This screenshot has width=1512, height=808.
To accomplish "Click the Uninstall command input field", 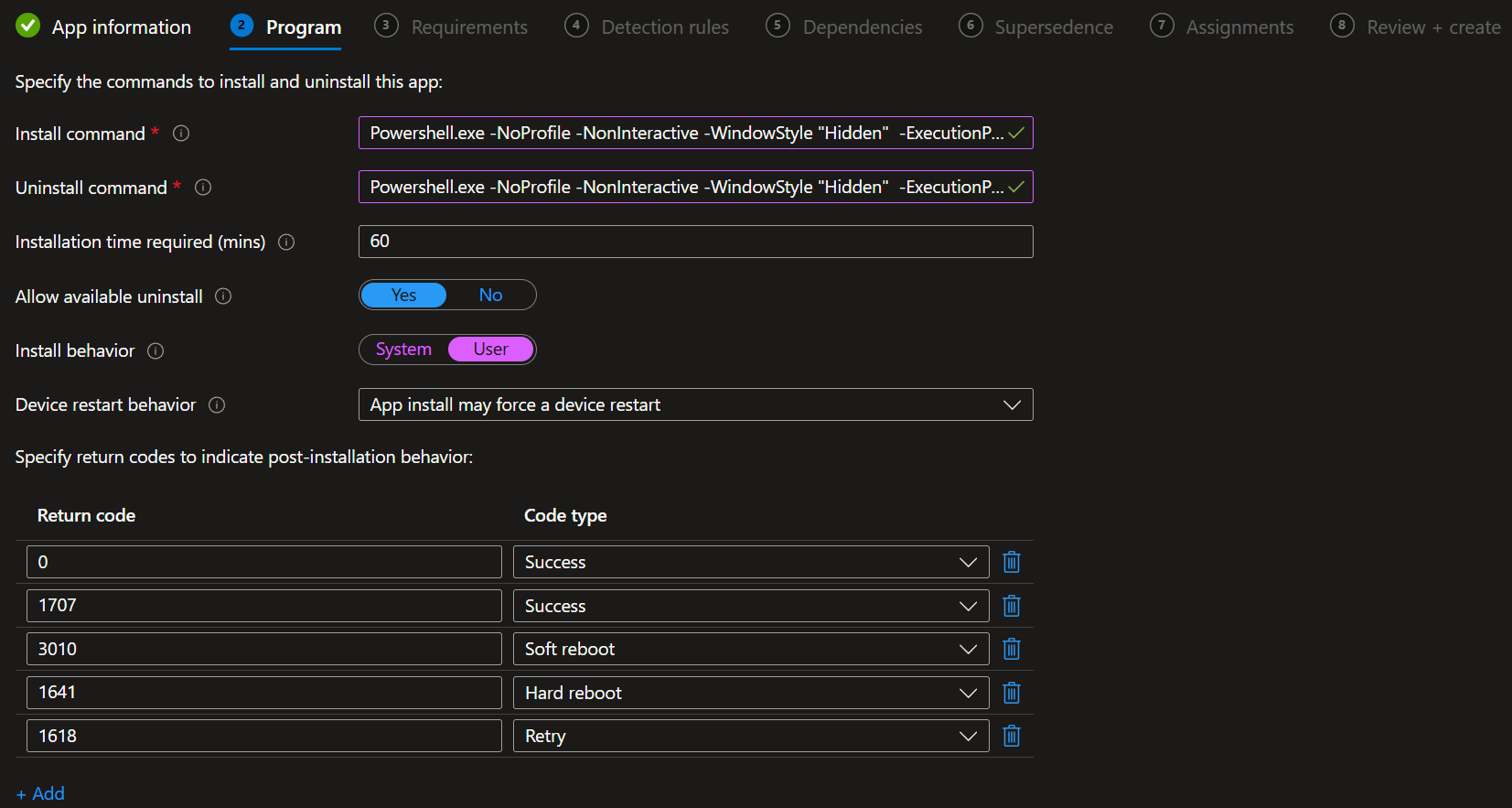I will [x=695, y=187].
